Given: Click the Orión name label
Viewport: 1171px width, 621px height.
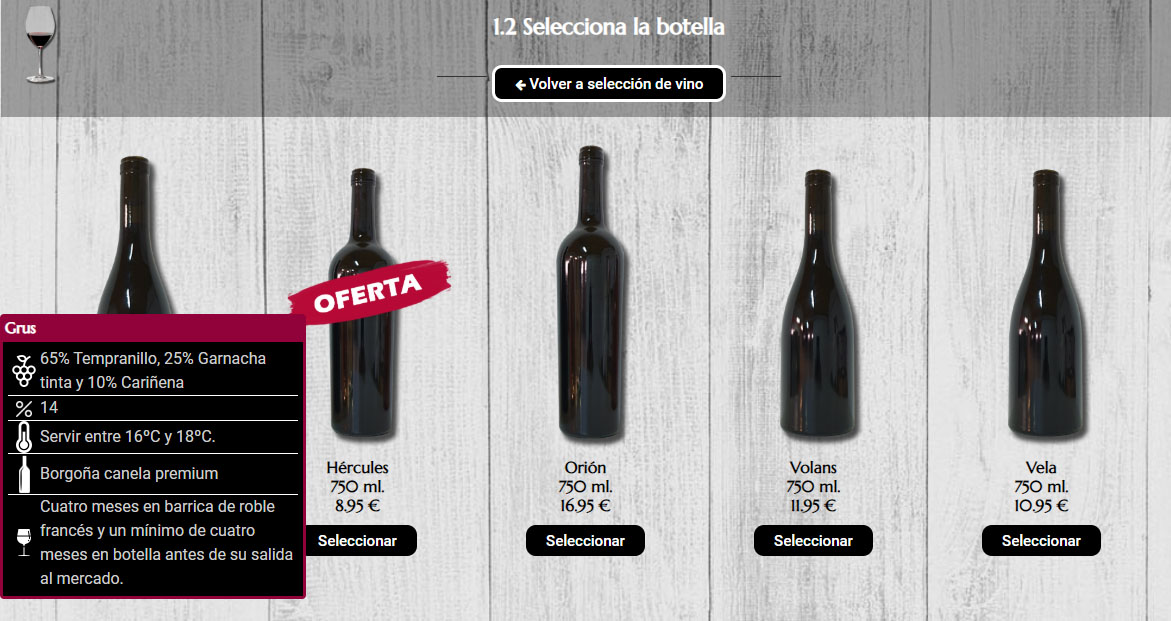Looking at the screenshot, I should tap(585, 468).
